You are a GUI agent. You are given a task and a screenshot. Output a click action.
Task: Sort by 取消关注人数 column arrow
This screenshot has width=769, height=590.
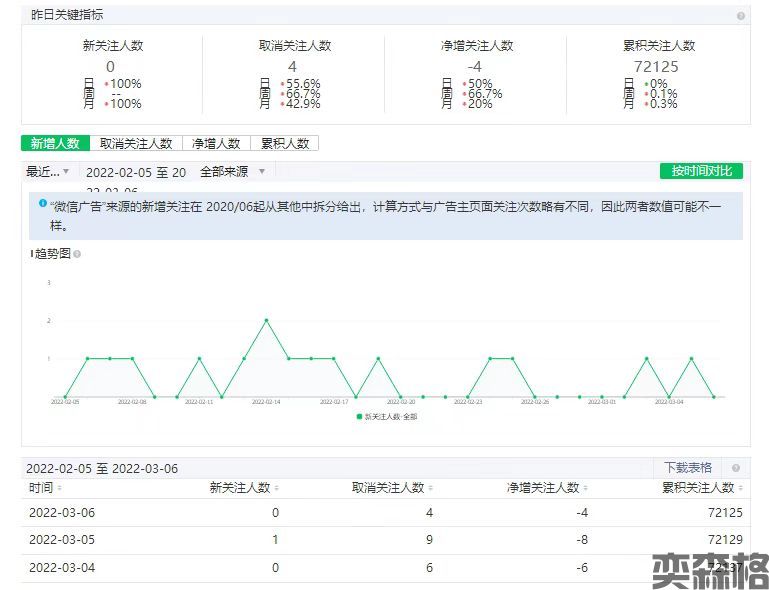pos(431,488)
